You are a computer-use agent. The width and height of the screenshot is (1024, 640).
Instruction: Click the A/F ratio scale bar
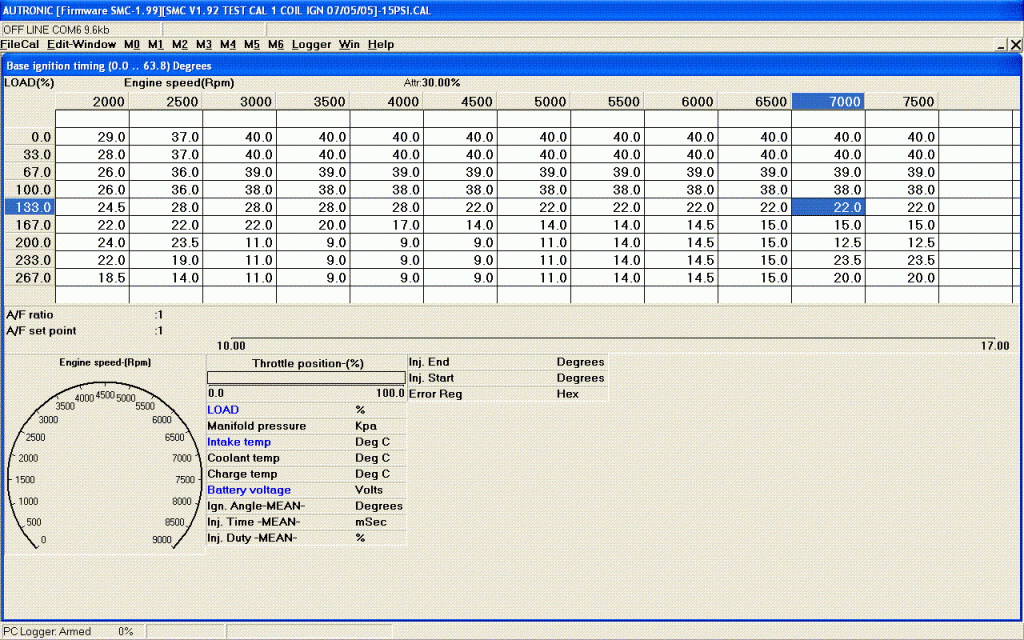click(x=612, y=338)
